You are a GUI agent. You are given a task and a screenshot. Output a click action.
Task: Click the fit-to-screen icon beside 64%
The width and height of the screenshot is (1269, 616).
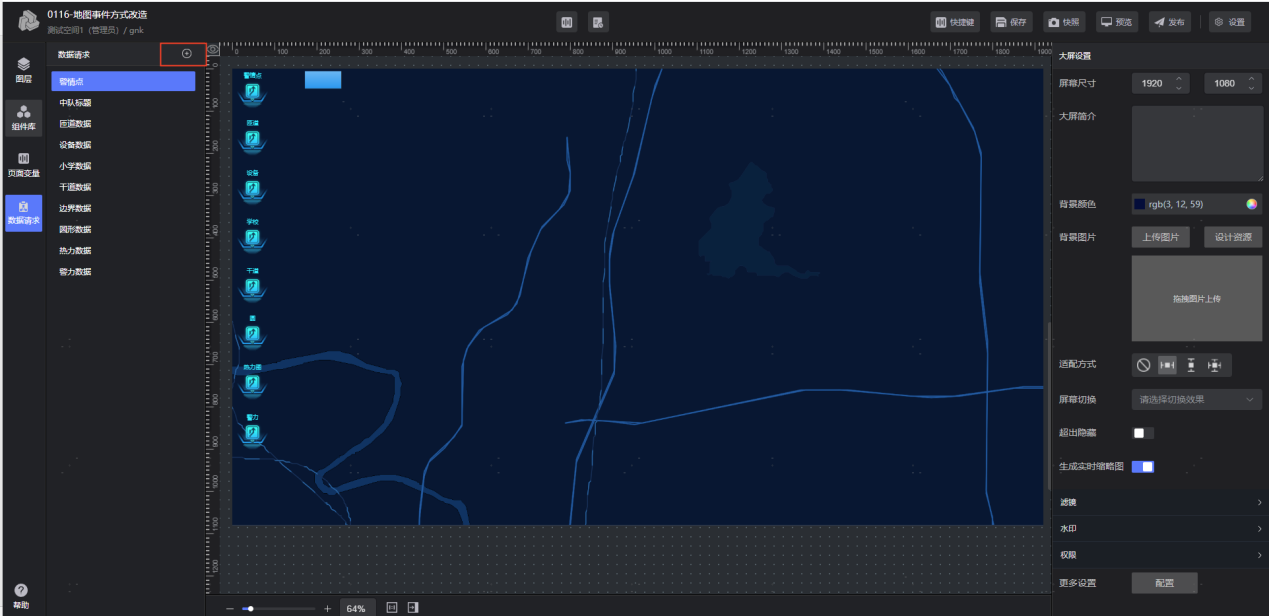pyautogui.click(x=392, y=608)
